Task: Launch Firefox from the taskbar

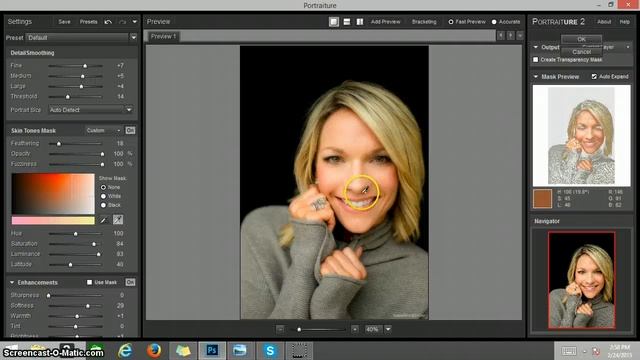Action: [154, 351]
